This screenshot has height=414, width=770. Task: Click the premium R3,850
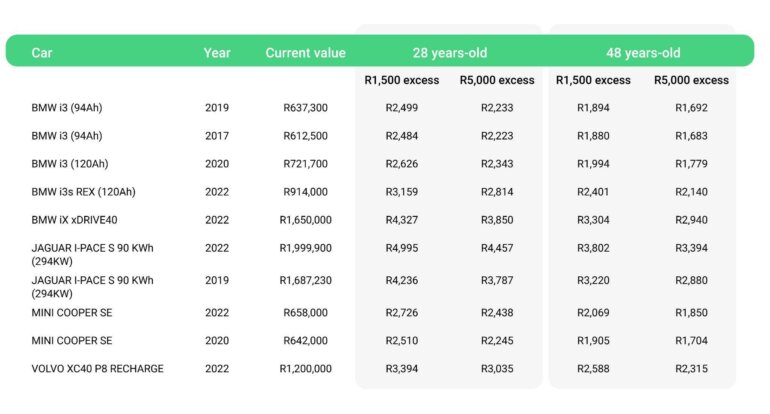(497, 220)
